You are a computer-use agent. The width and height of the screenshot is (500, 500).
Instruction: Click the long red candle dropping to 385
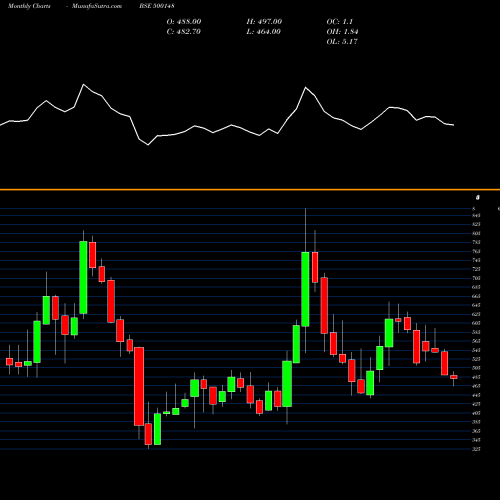point(139,386)
